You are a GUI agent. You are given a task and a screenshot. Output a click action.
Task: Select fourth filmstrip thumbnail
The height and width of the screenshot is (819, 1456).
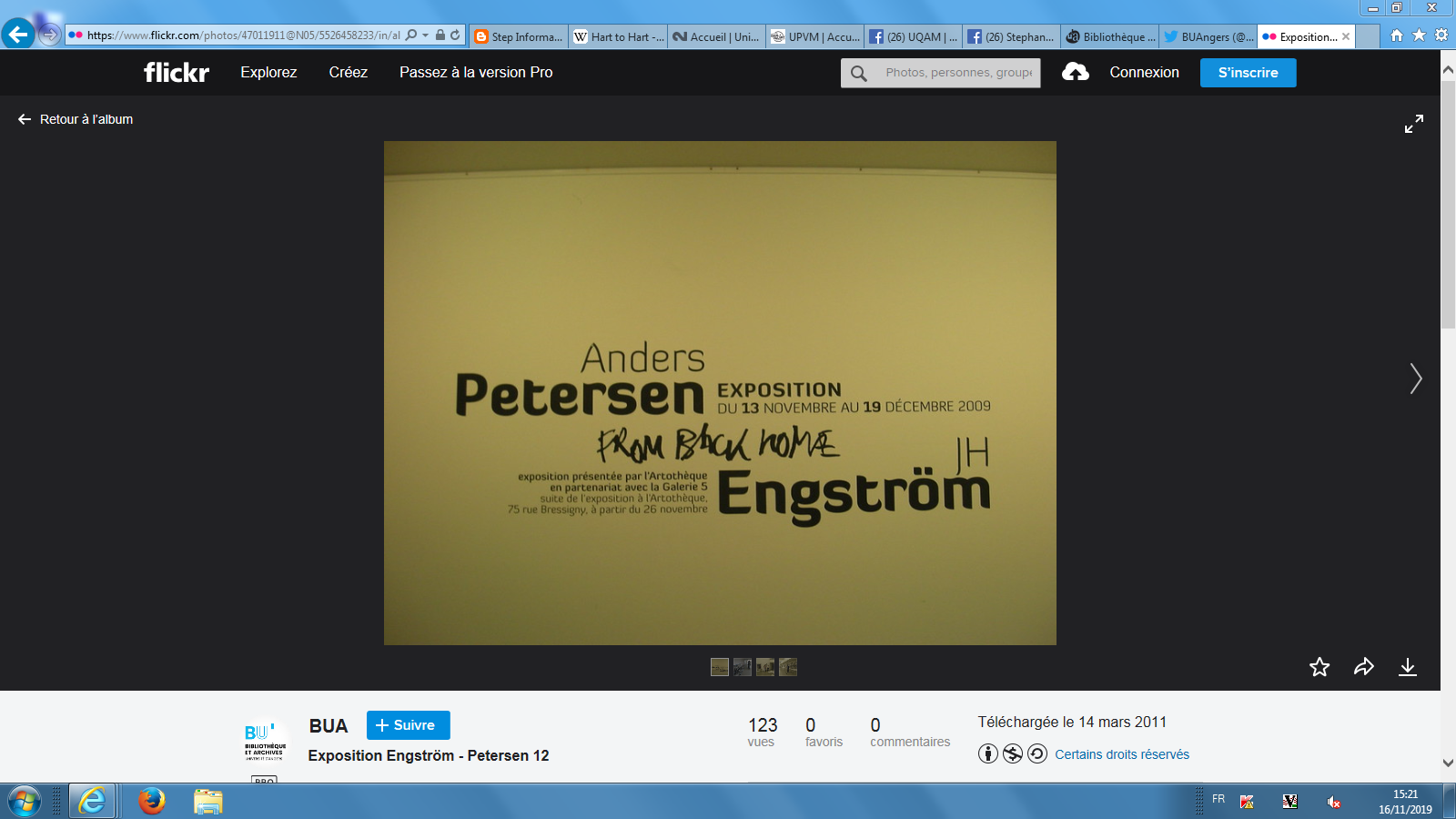(x=787, y=667)
